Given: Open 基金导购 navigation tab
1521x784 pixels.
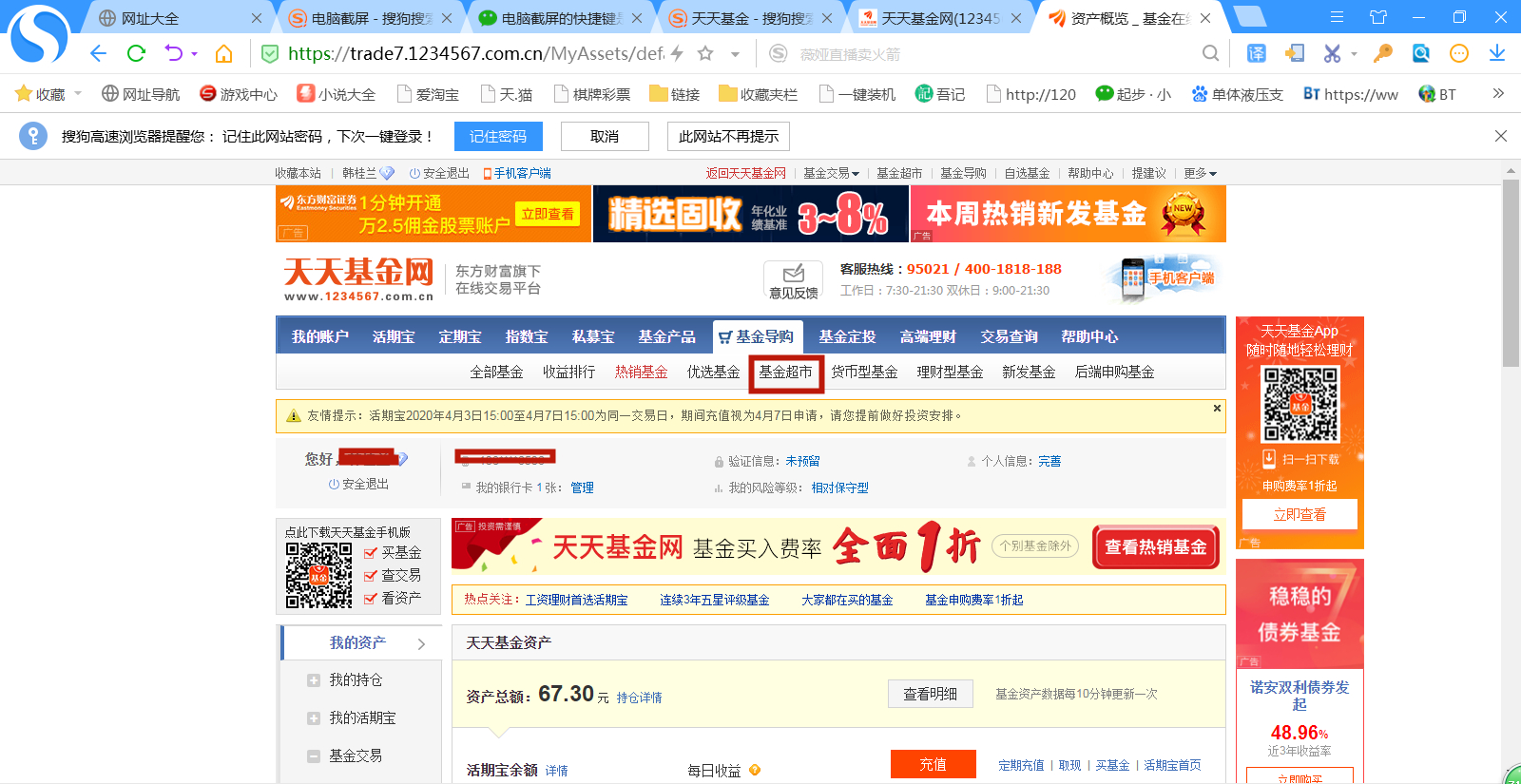Looking at the screenshot, I should click(758, 336).
